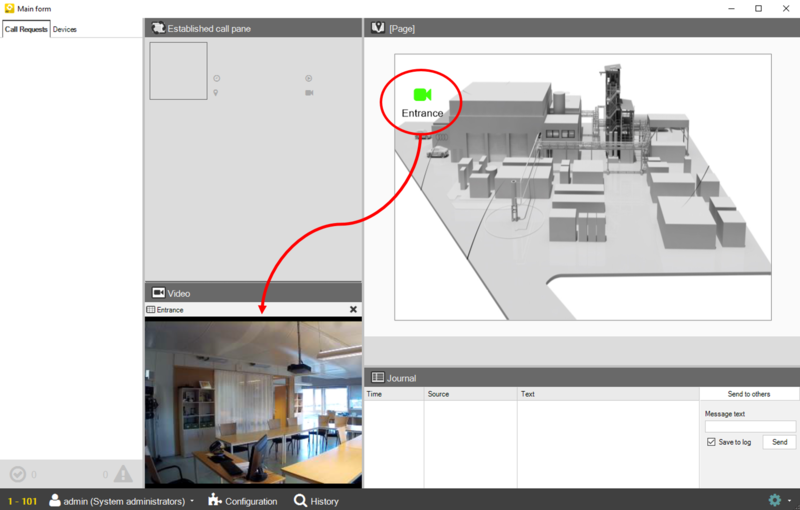The image size is (800, 510).
Task: Expand the admin user dropdown arrow
Action: pyautogui.click(x=192, y=501)
